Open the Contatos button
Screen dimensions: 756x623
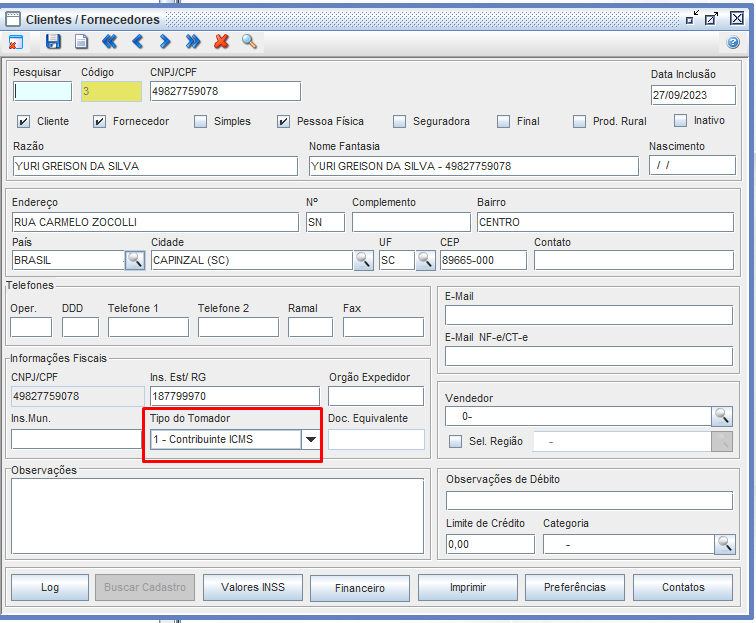(683, 587)
